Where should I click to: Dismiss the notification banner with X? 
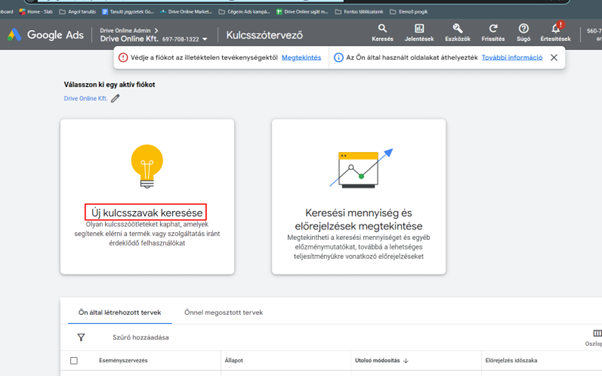click(554, 58)
